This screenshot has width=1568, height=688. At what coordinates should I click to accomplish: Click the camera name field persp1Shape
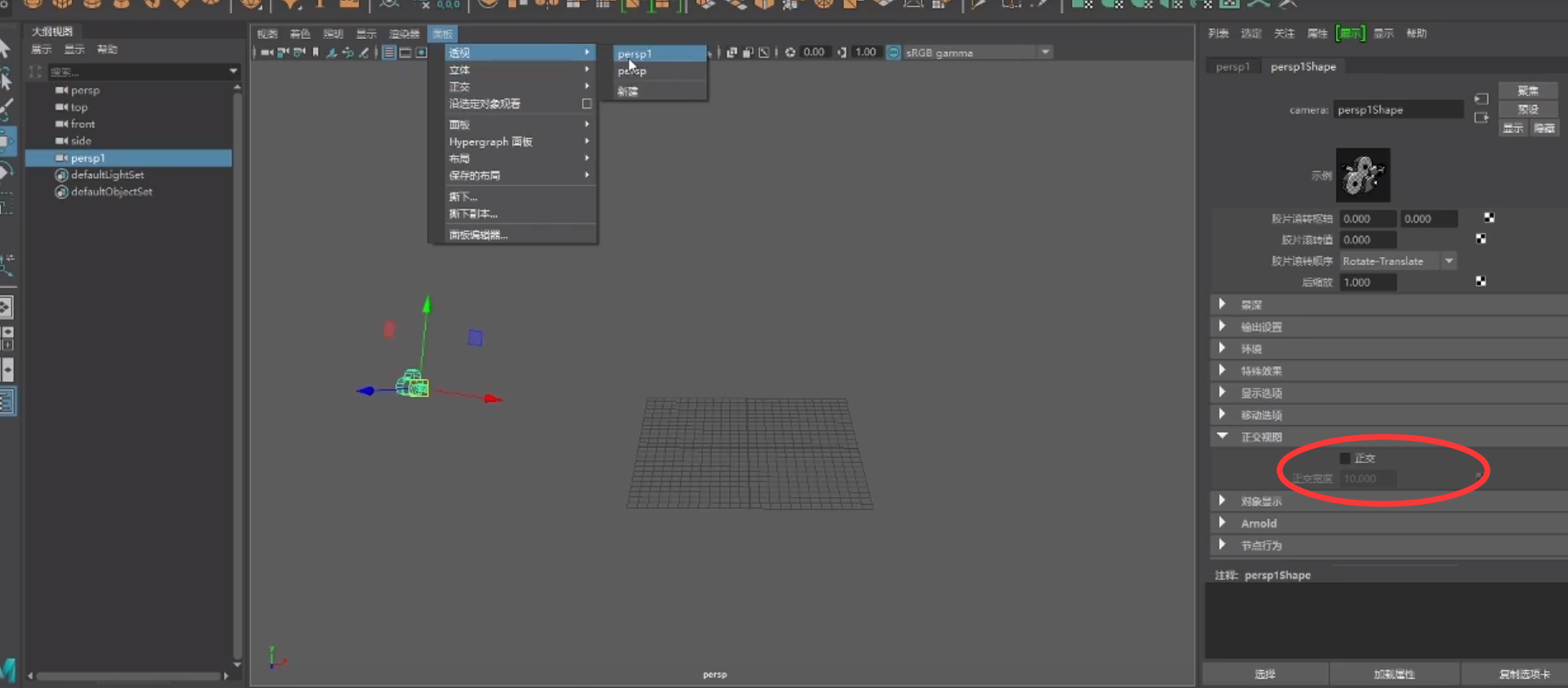[x=1398, y=109]
